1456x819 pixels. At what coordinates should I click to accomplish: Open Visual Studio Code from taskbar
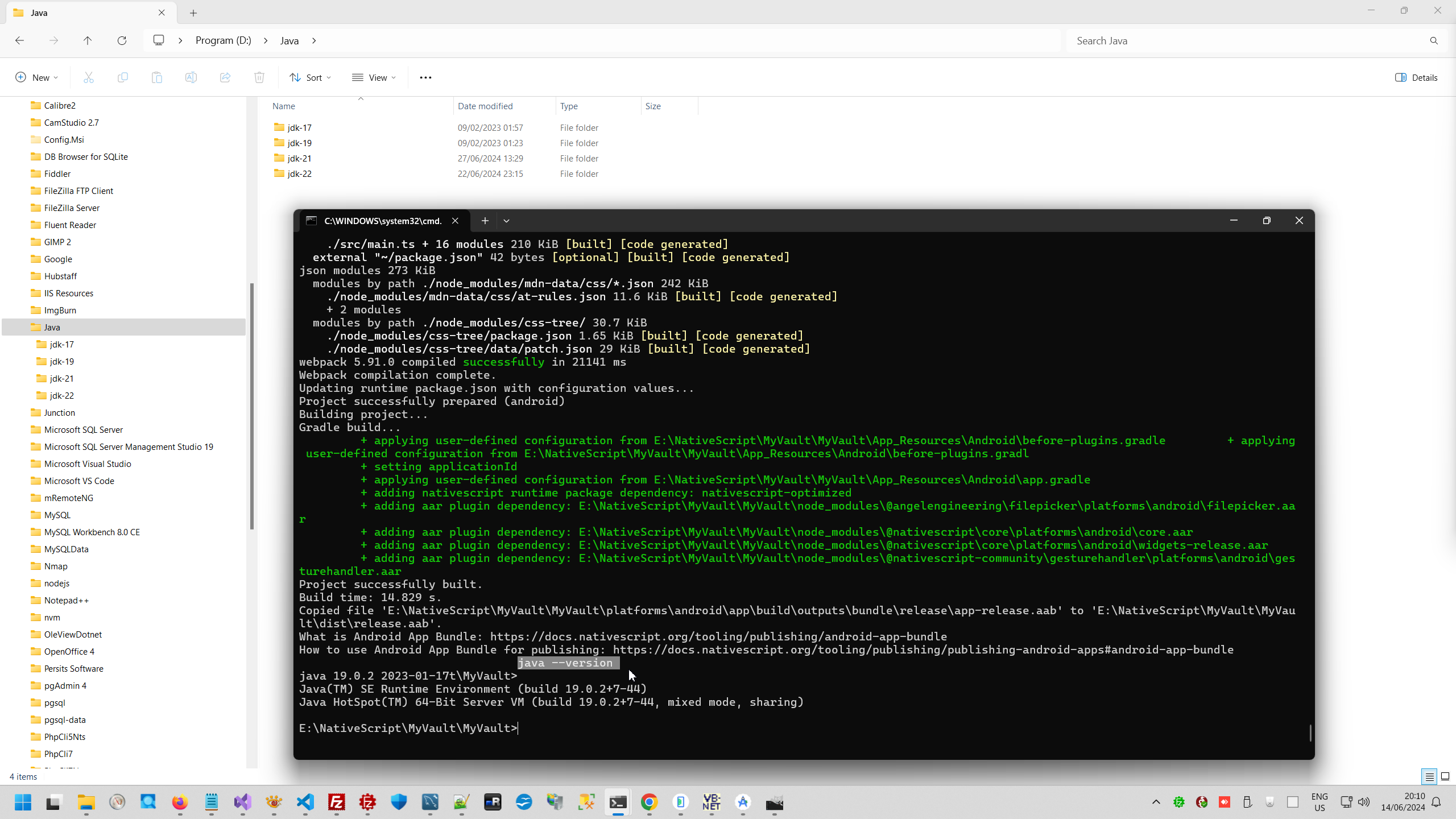point(305,802)
